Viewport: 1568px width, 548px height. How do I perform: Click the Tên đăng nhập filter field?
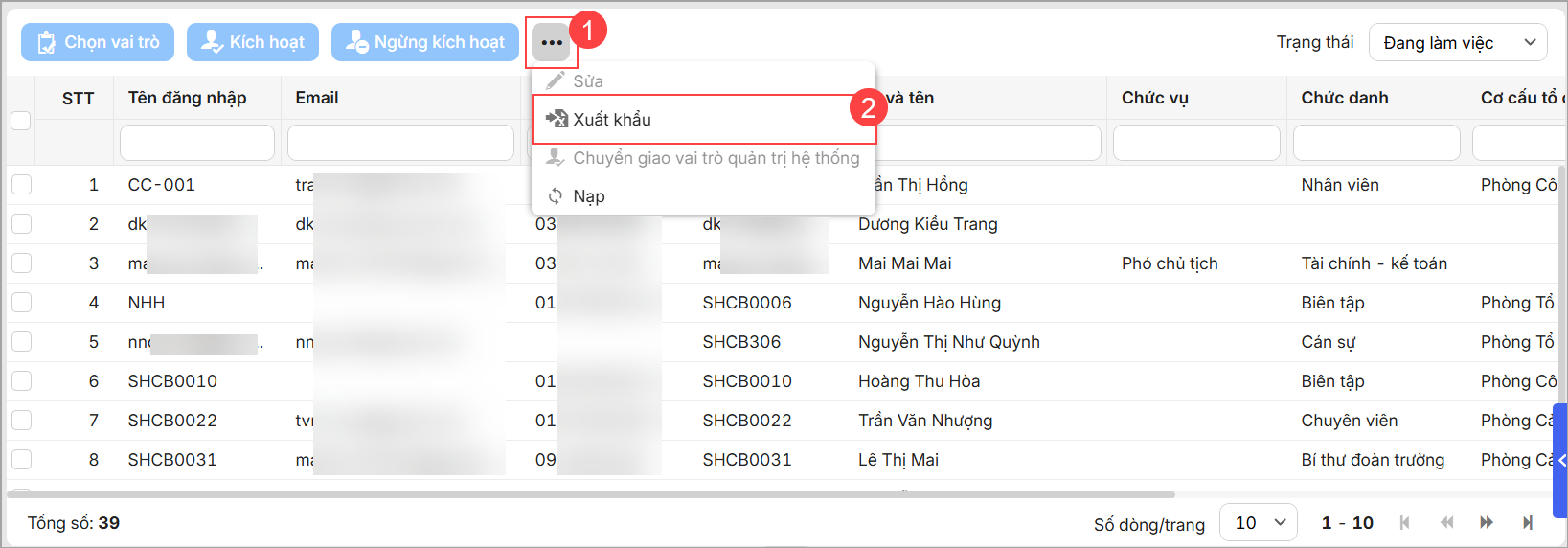(196, 143)
